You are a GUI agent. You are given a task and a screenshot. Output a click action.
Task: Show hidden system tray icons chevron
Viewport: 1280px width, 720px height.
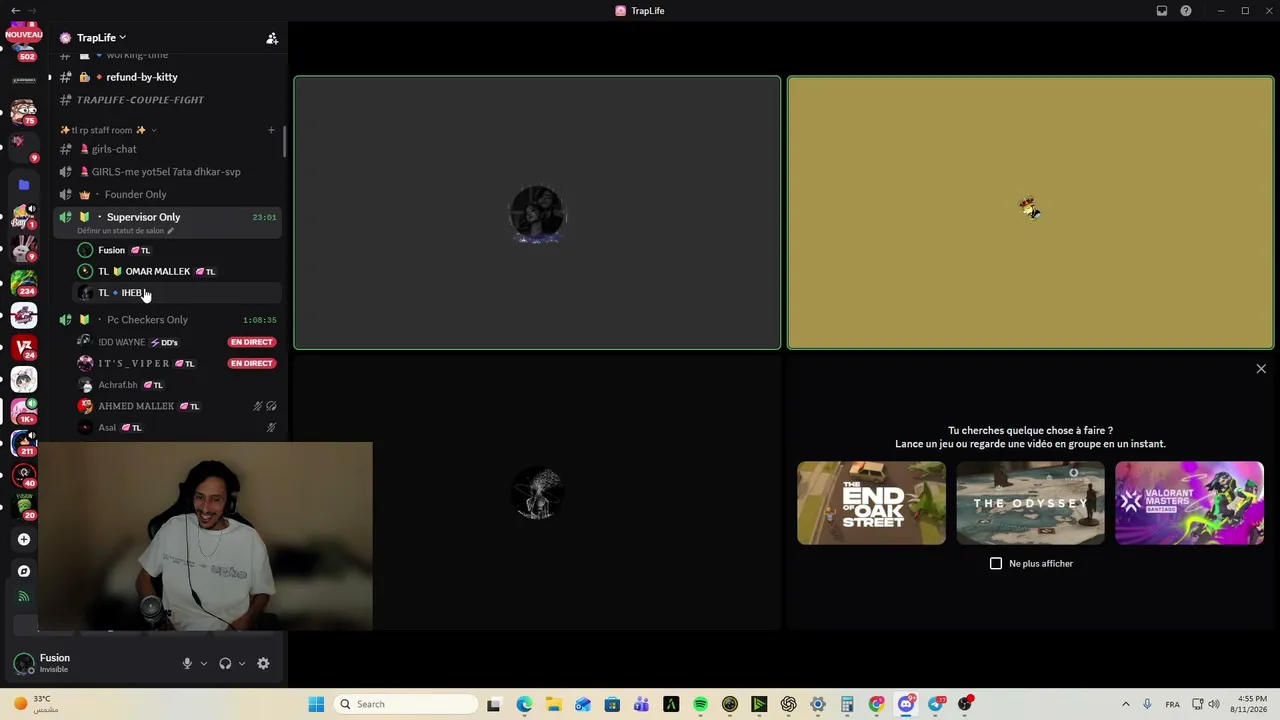(1125, 704)
